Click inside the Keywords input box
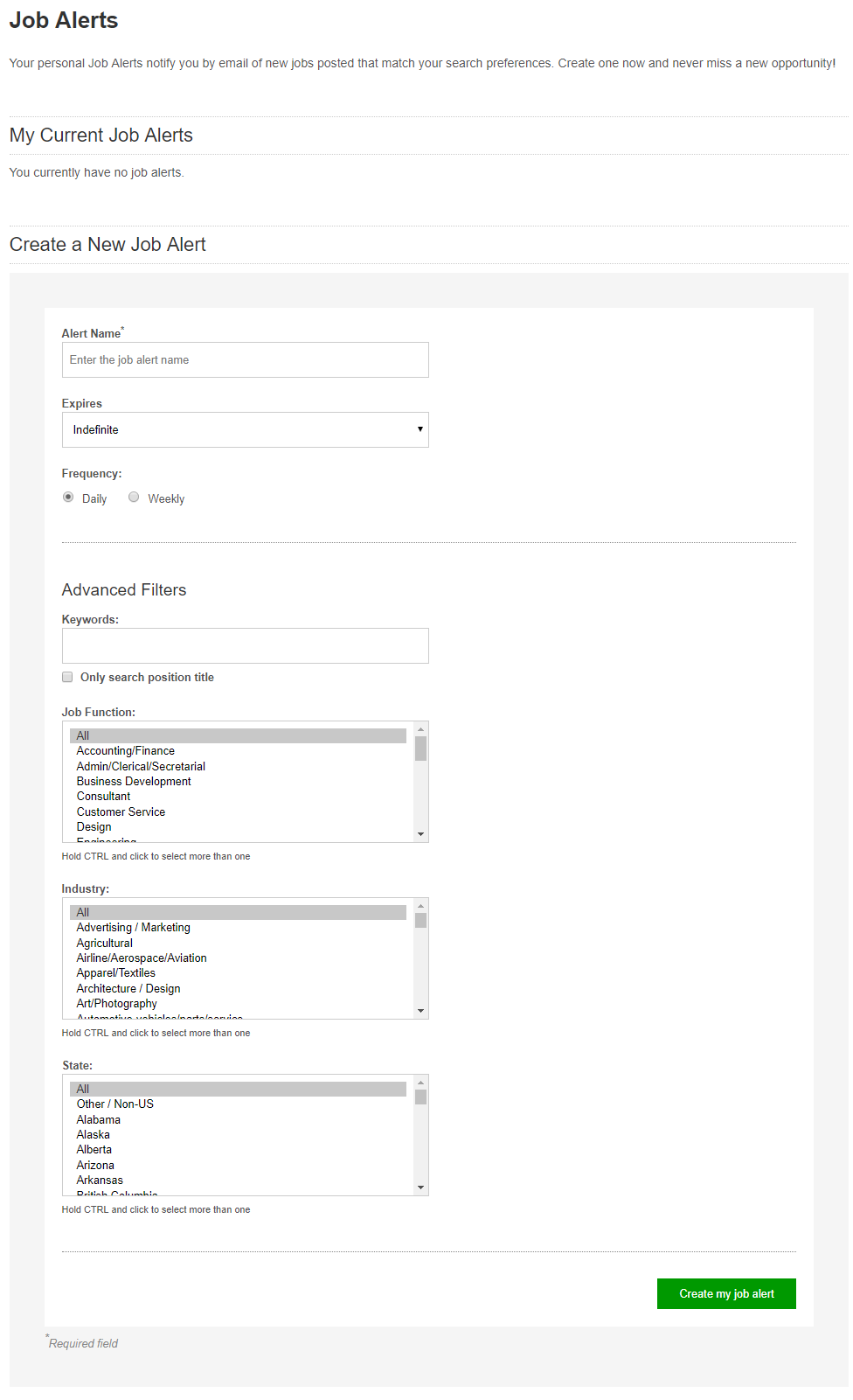 [245, 645]
